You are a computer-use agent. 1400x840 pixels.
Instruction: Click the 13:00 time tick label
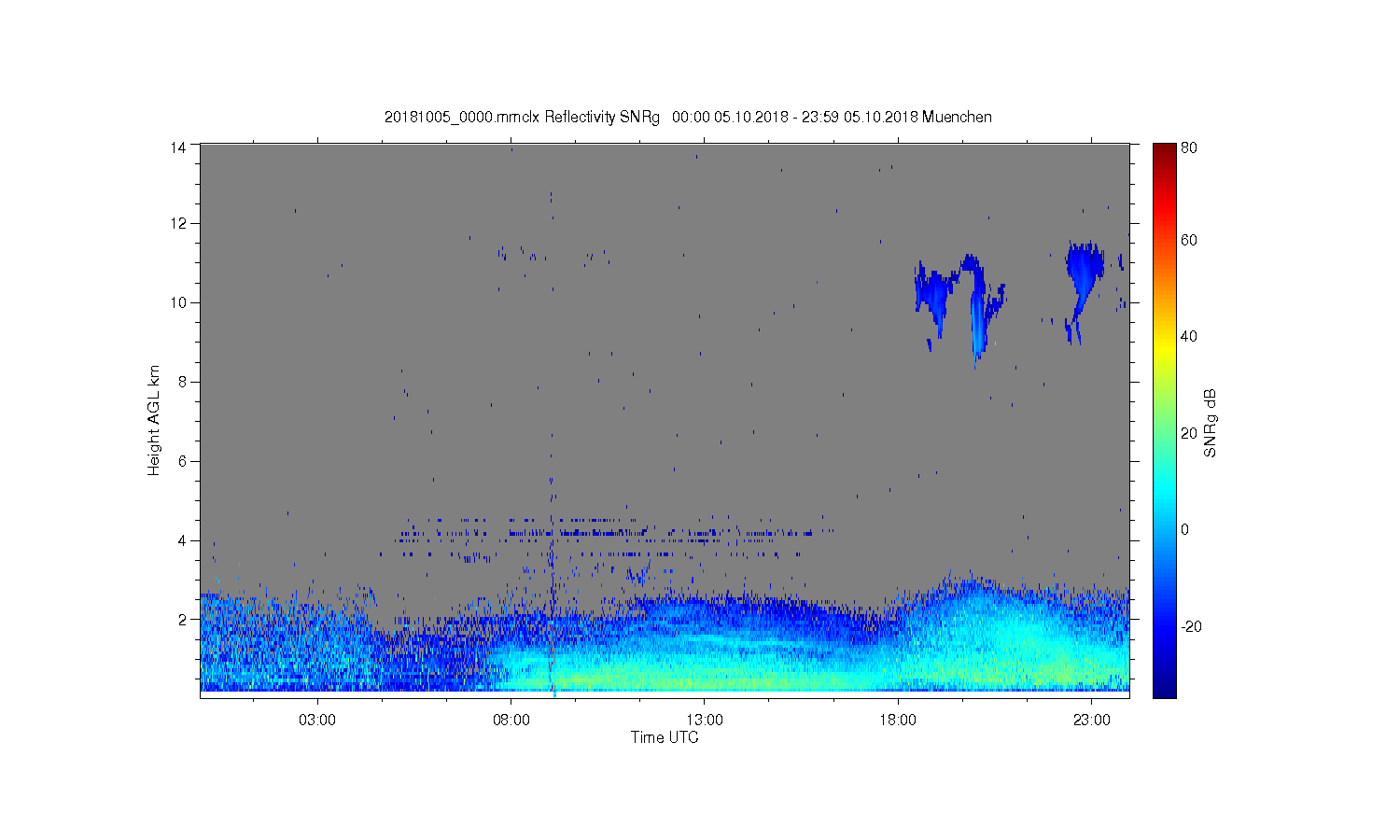pyautogui.click(x=705, y=721)
